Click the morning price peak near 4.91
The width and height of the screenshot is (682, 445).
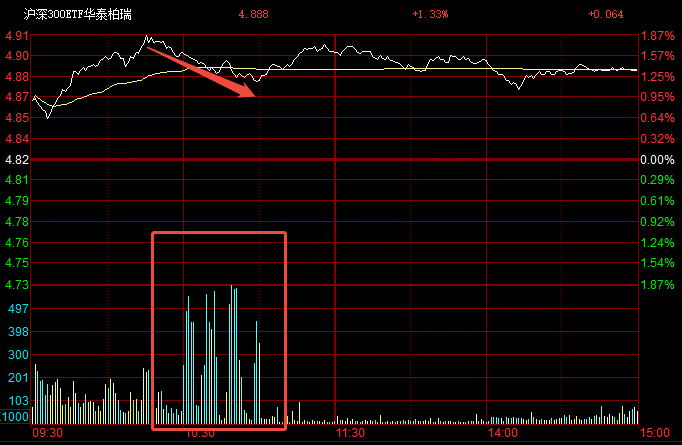click(147, 37)
